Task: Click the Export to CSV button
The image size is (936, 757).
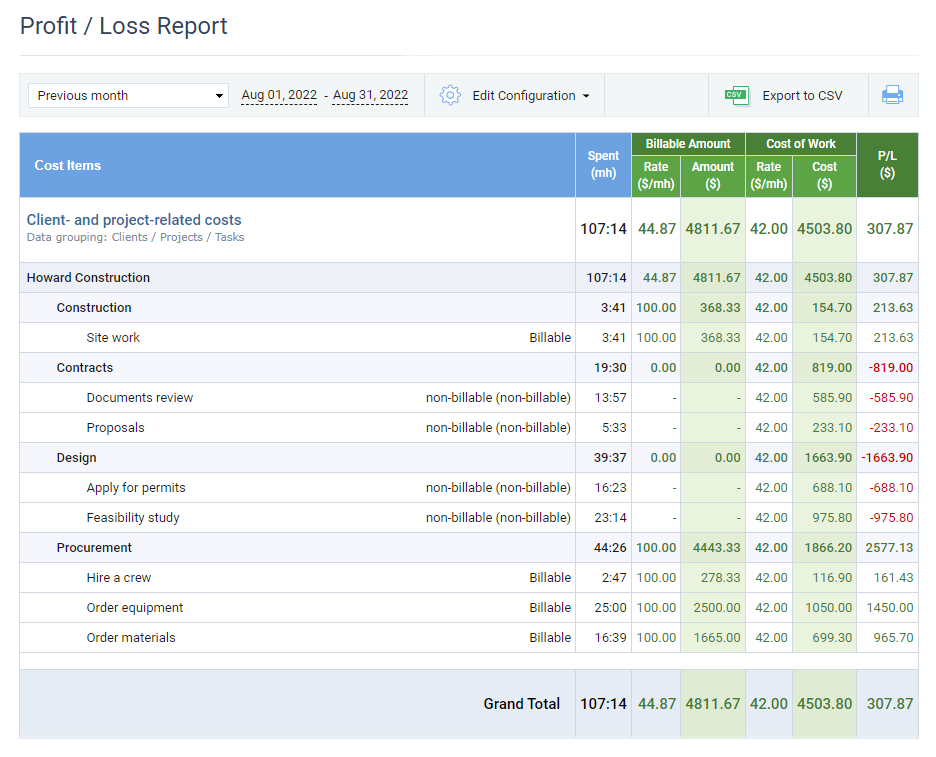Action: [x=788, y=96]
